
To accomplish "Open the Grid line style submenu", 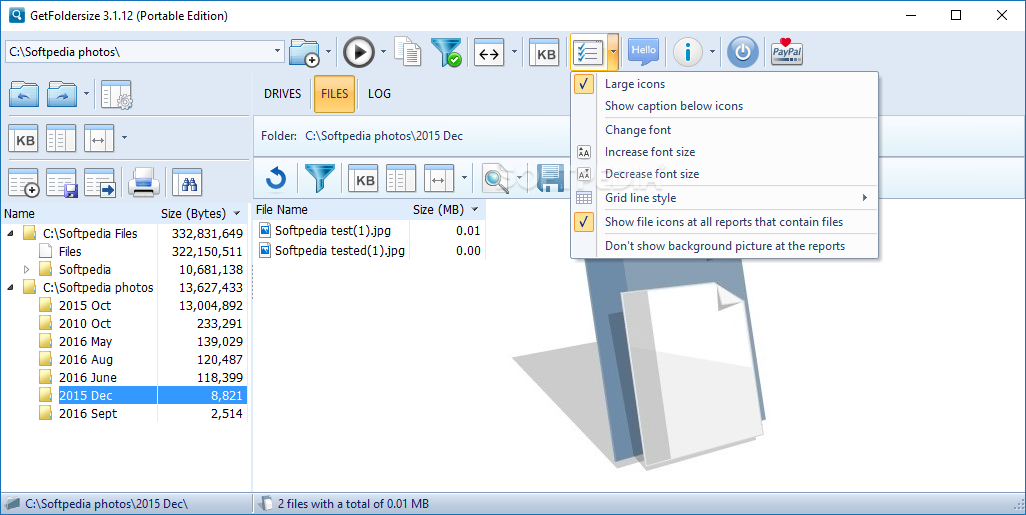I will point(724,198).
